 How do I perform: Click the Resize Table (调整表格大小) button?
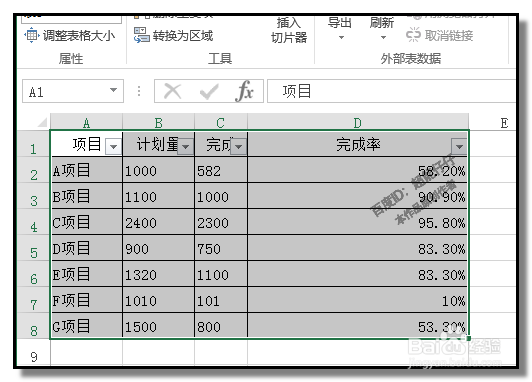pyautogui.click(x=70, y=35)
